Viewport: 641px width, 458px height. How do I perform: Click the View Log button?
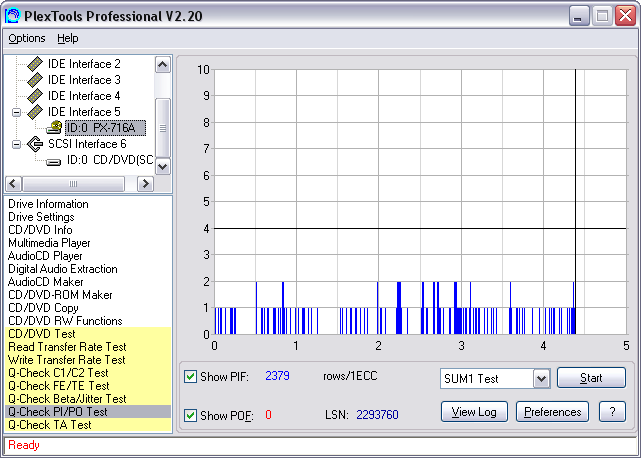[x=474, y=412]
